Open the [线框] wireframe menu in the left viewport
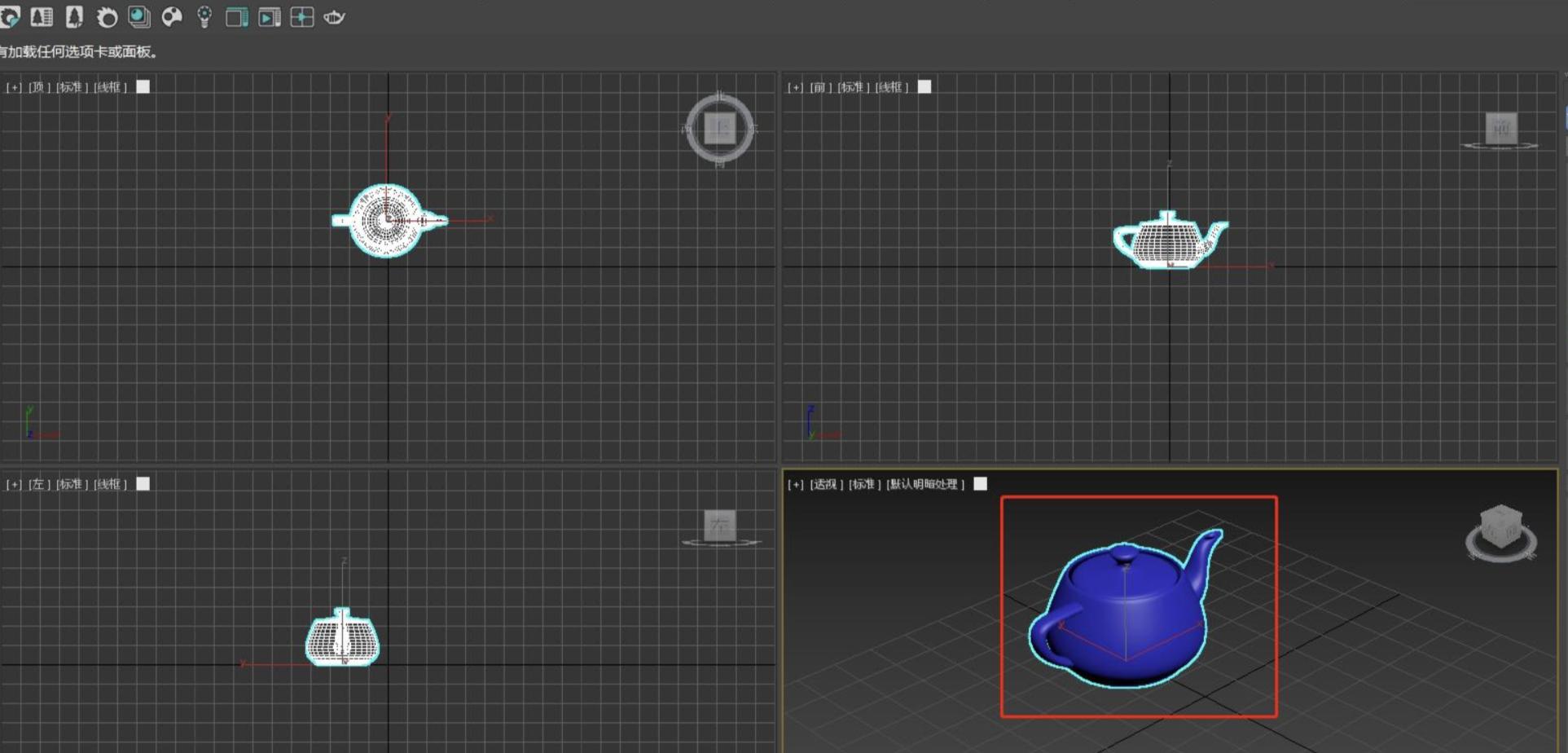 (110, 484)
